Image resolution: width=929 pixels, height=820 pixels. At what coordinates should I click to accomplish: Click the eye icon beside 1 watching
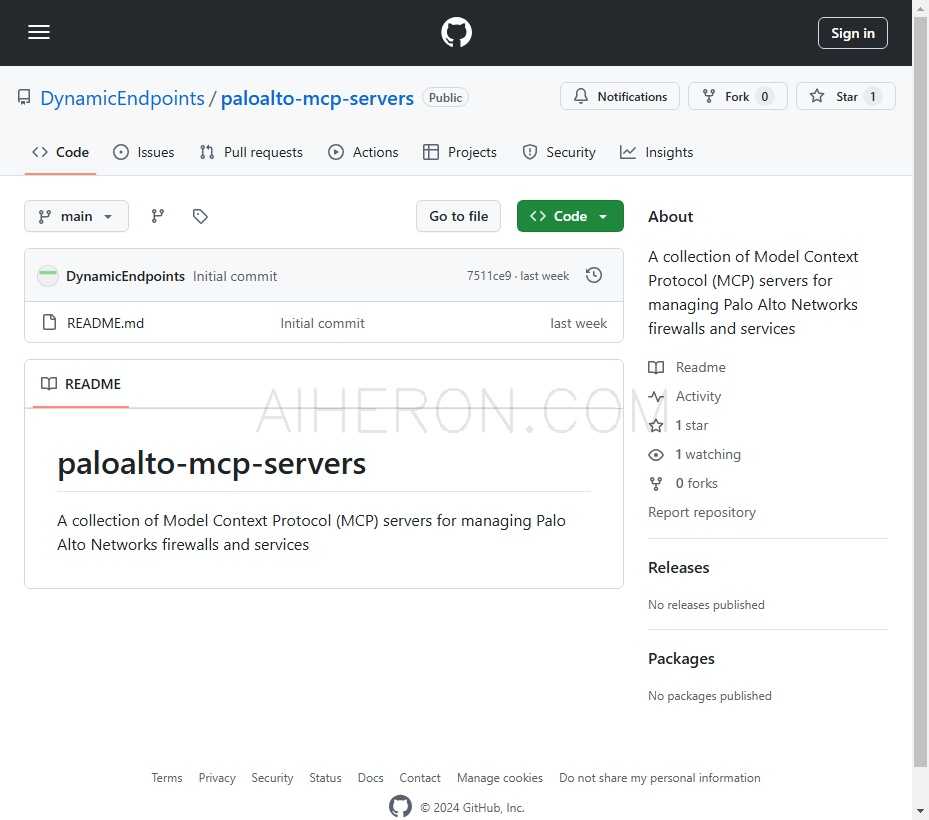(656, 454)
